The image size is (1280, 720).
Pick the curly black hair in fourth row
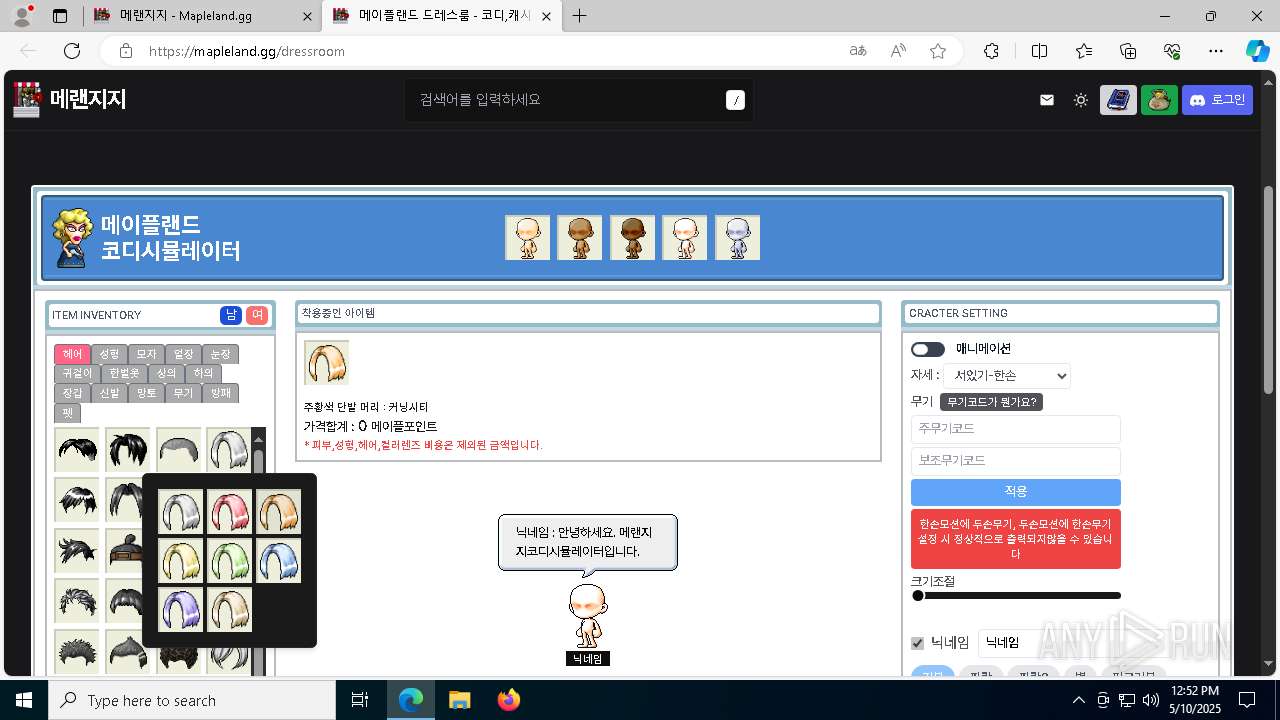point(77,600)
